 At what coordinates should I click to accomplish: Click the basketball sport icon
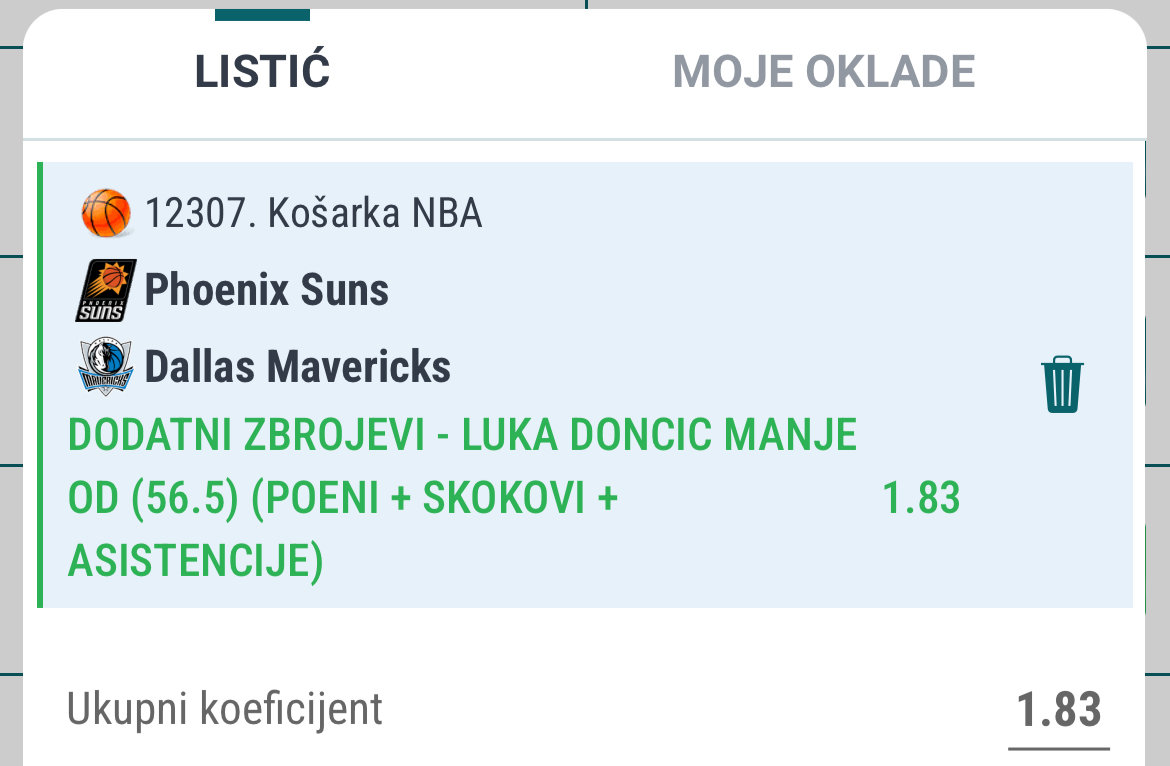106,213
